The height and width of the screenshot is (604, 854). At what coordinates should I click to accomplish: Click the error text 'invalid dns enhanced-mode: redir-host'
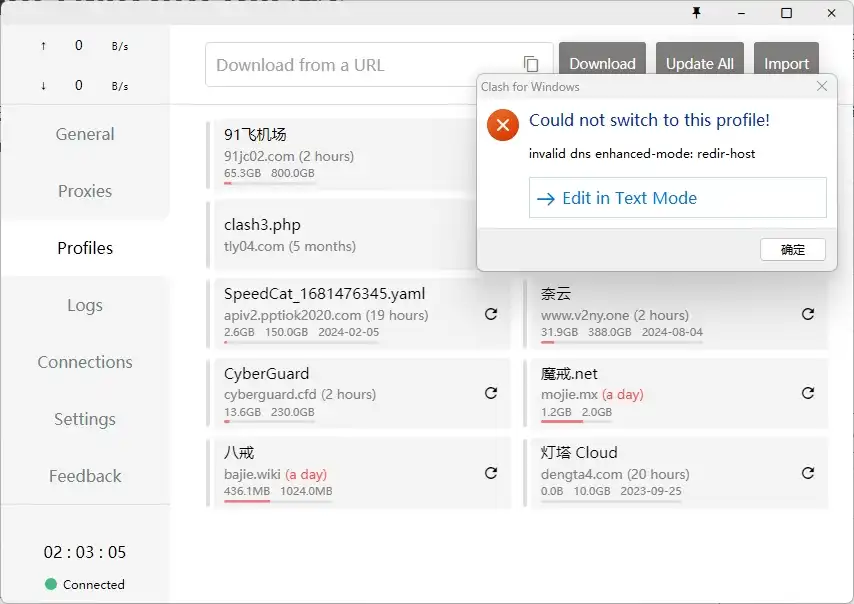(642, 154)
